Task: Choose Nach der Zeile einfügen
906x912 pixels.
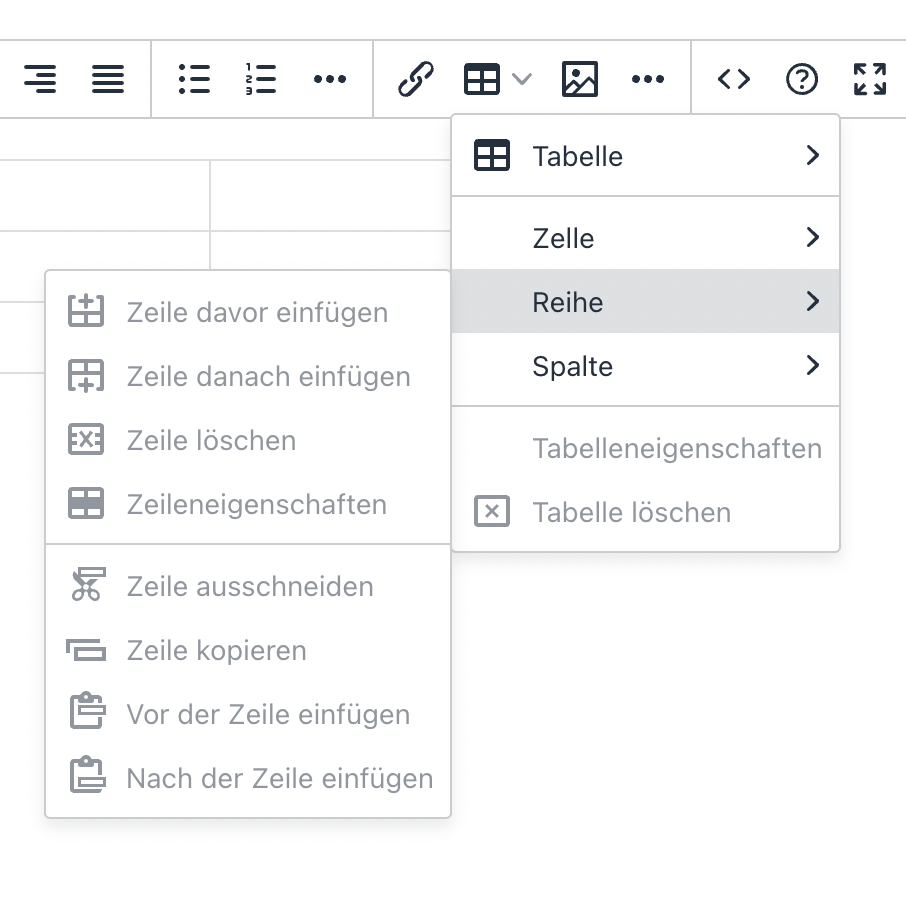Action: pyautogui.click(x=248, y=778)
